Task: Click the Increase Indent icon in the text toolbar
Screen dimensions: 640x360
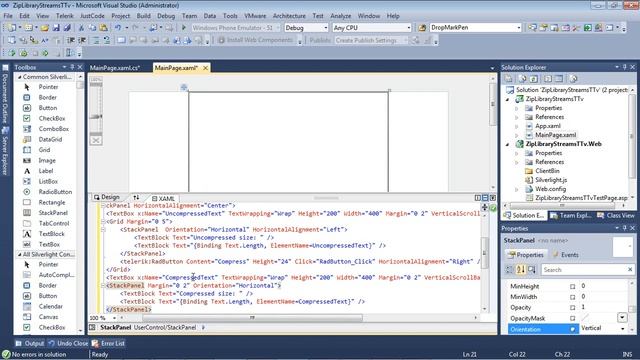Action: 82,40
